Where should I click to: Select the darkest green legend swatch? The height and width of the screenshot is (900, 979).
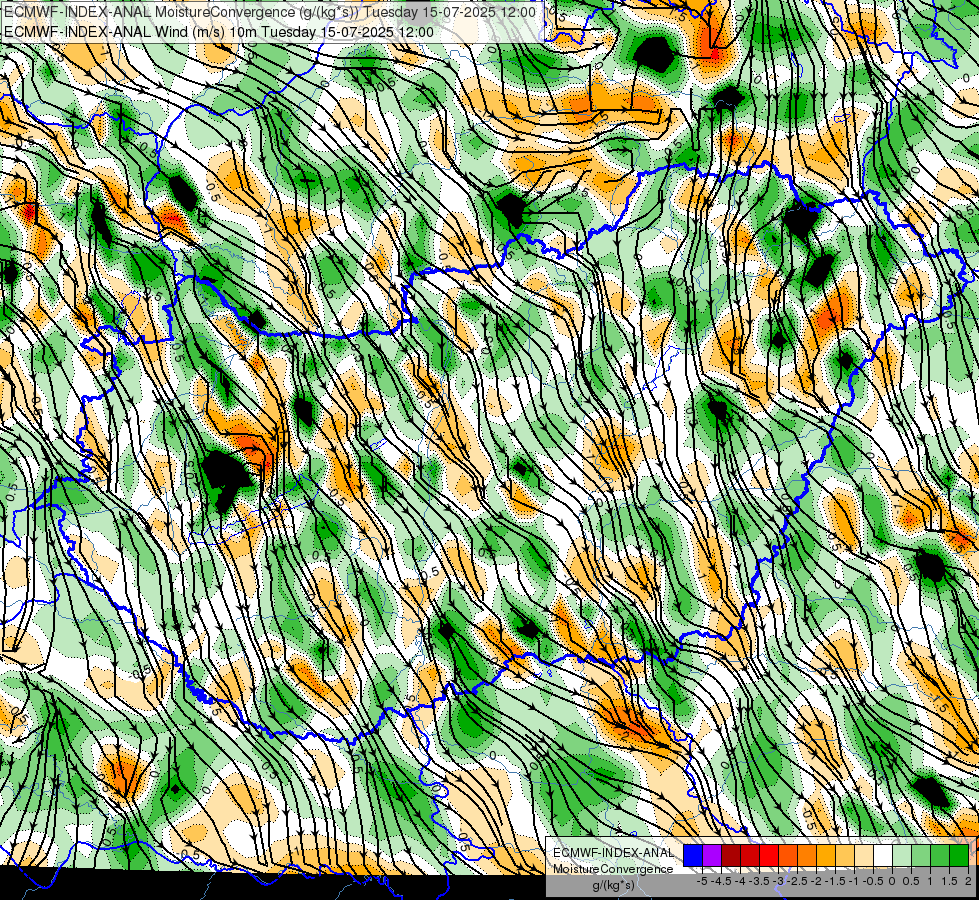pyautogui.click(x=959, y=856)
